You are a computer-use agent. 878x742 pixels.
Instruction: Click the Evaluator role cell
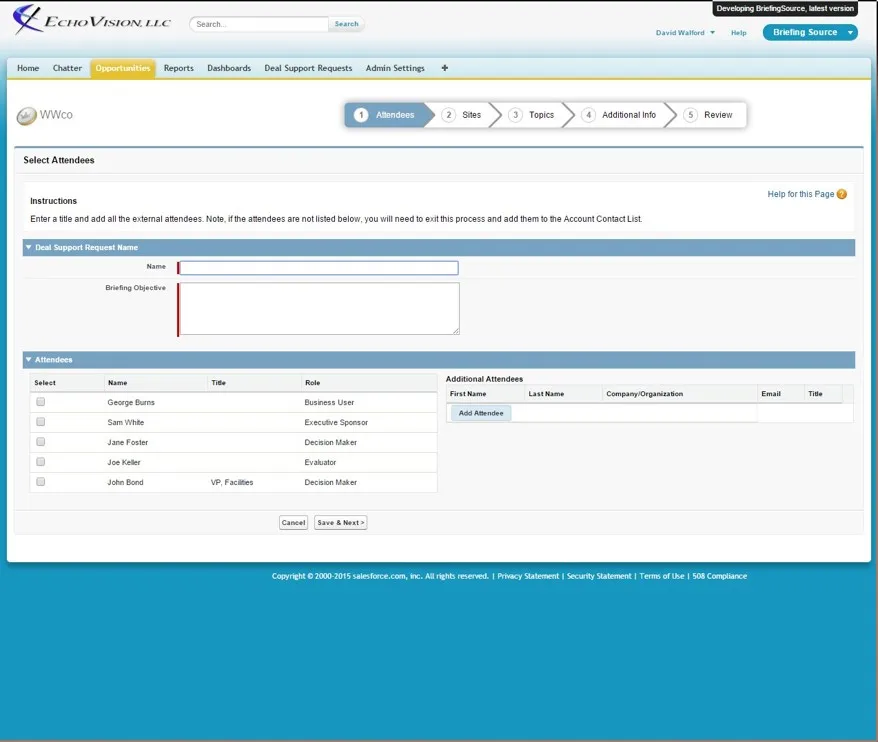(320, 463)
